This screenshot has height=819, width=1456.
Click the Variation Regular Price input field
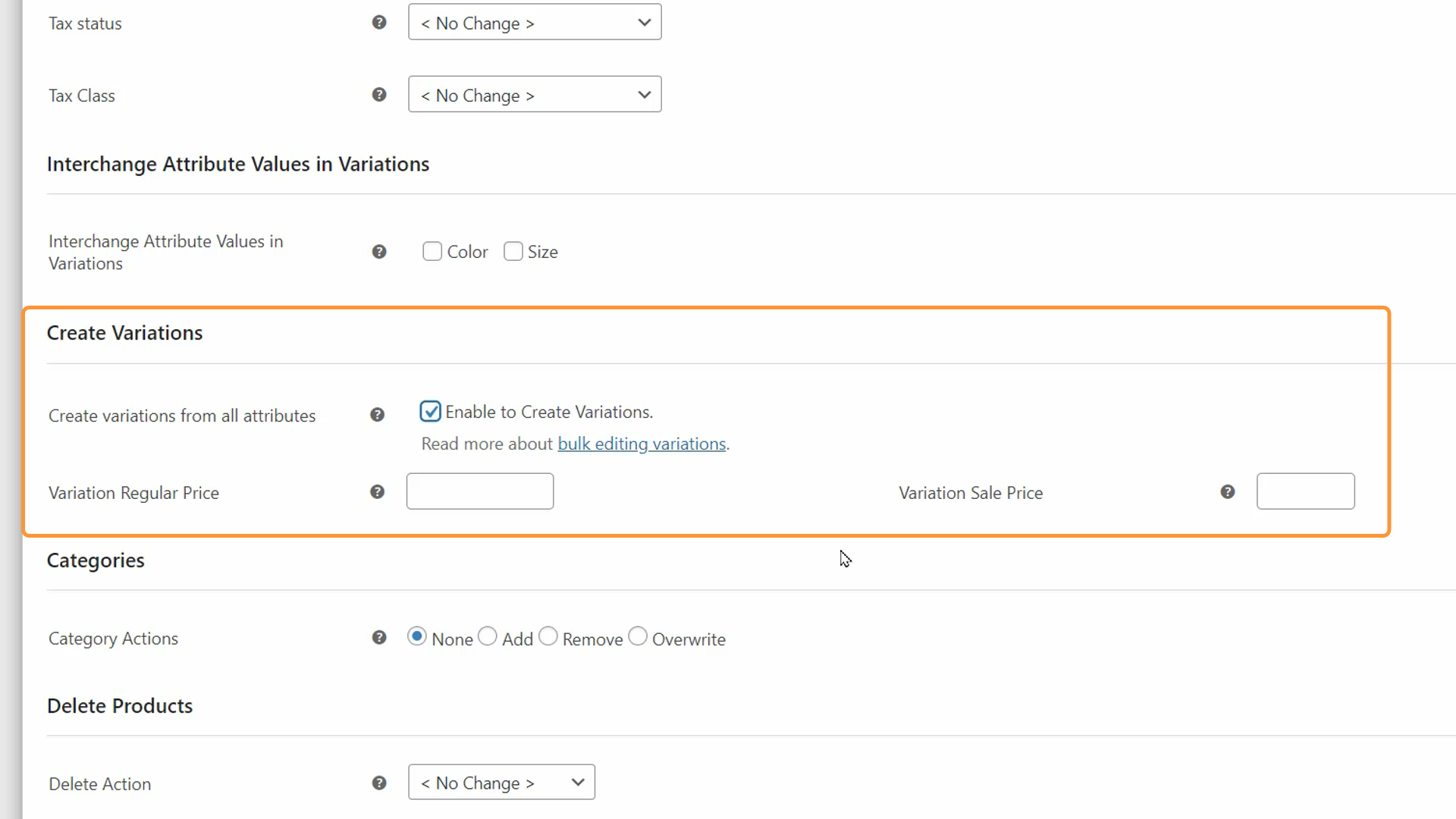481,491
